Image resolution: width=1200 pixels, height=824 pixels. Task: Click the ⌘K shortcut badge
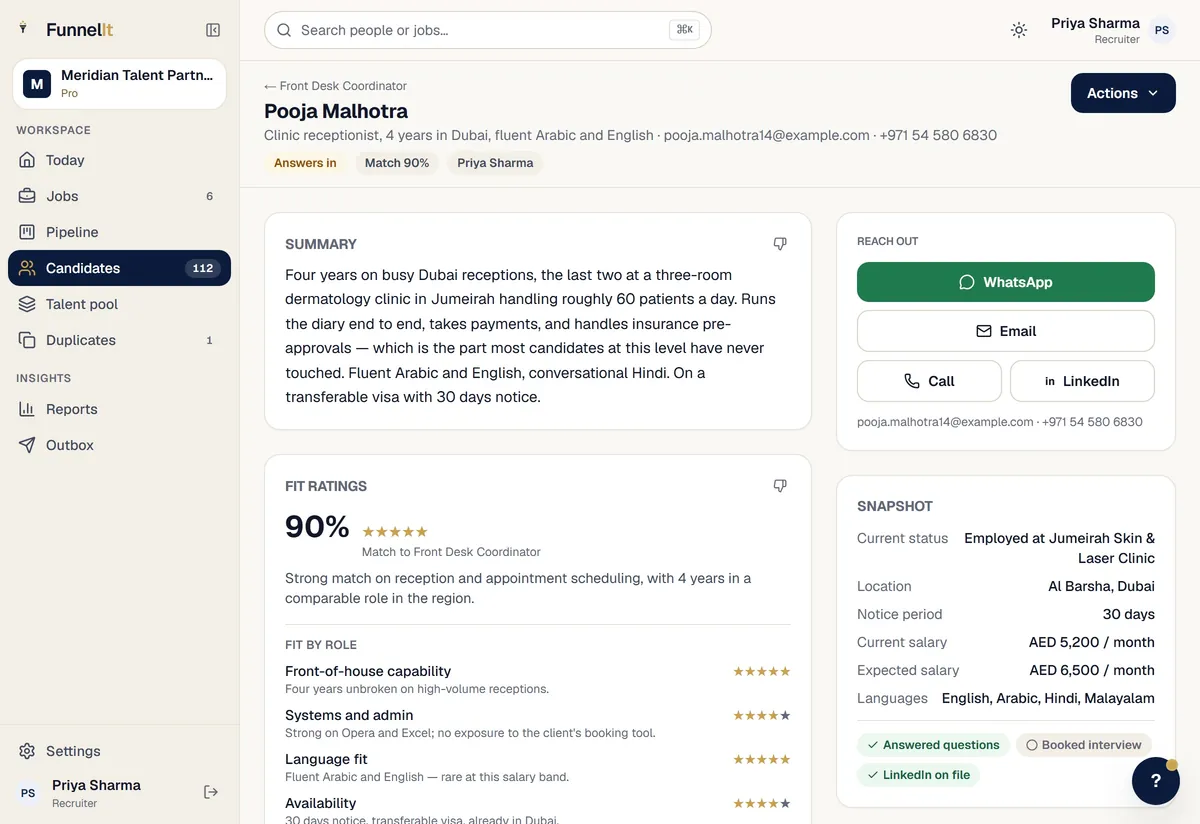point(685,30)
